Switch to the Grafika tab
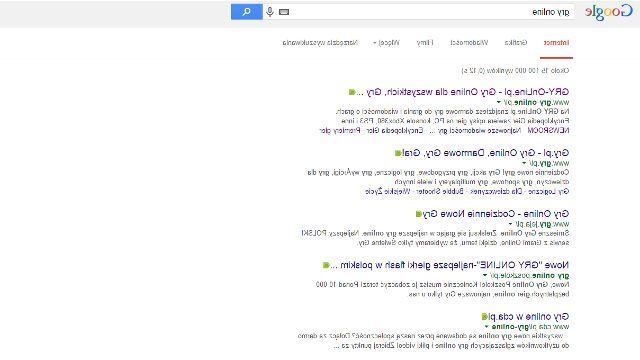640x360 pixels. pos(516,42)
